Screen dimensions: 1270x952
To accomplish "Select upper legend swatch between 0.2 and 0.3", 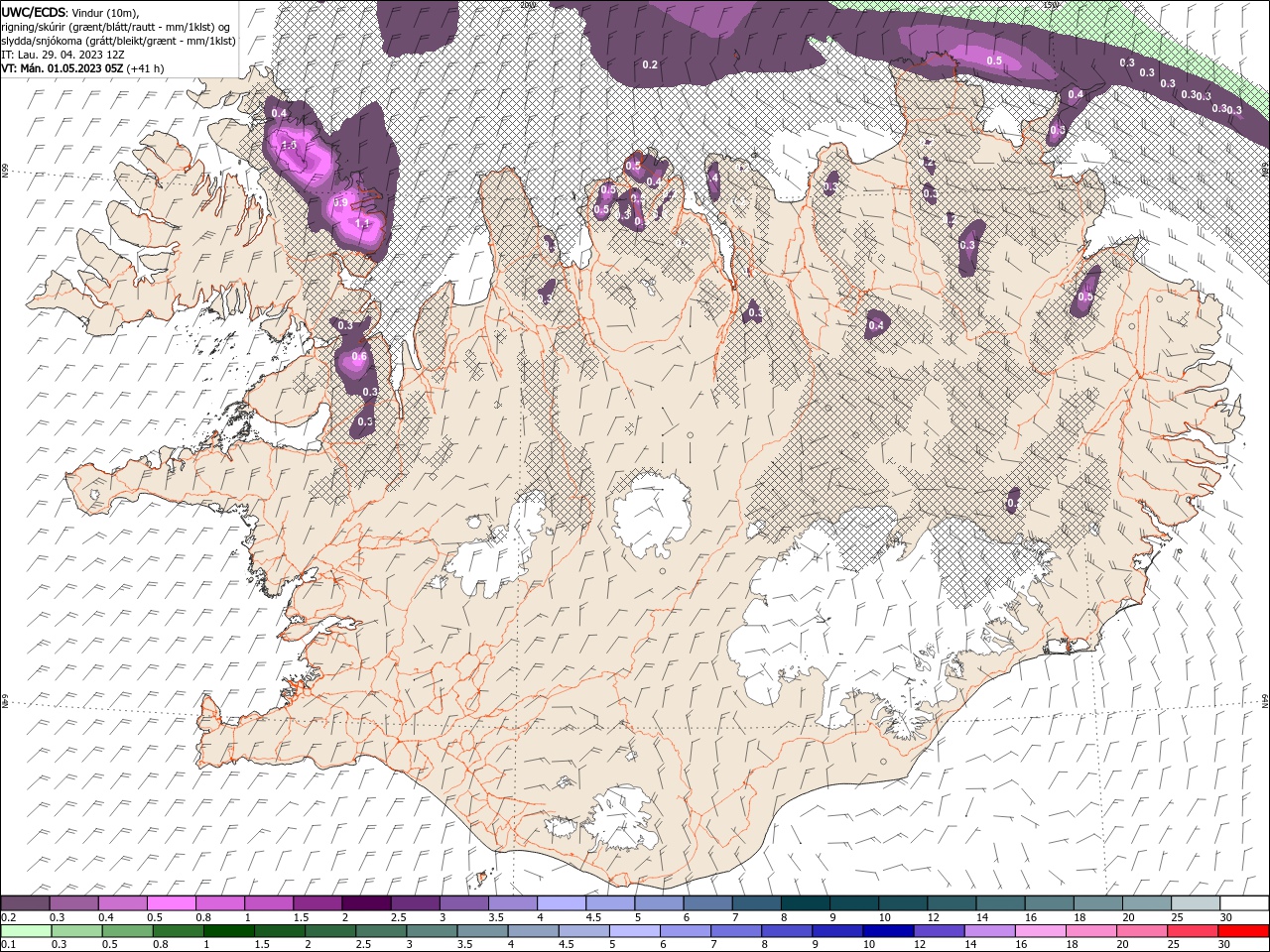I will click(25, 903).
